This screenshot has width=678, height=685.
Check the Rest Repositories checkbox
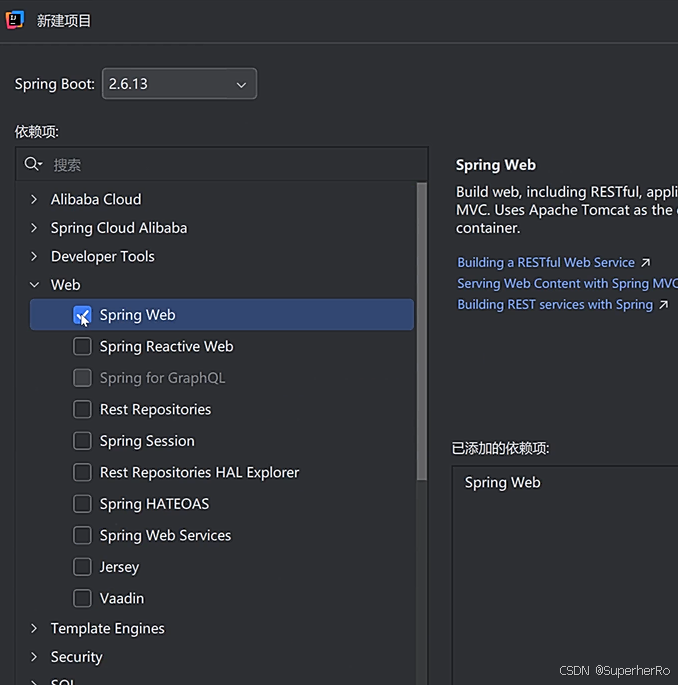(82, 409)
